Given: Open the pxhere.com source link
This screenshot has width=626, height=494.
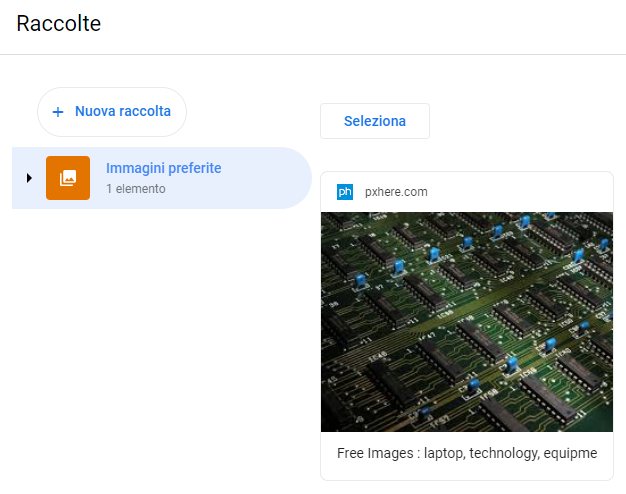Looking at the screenshot, I should 396,192.
